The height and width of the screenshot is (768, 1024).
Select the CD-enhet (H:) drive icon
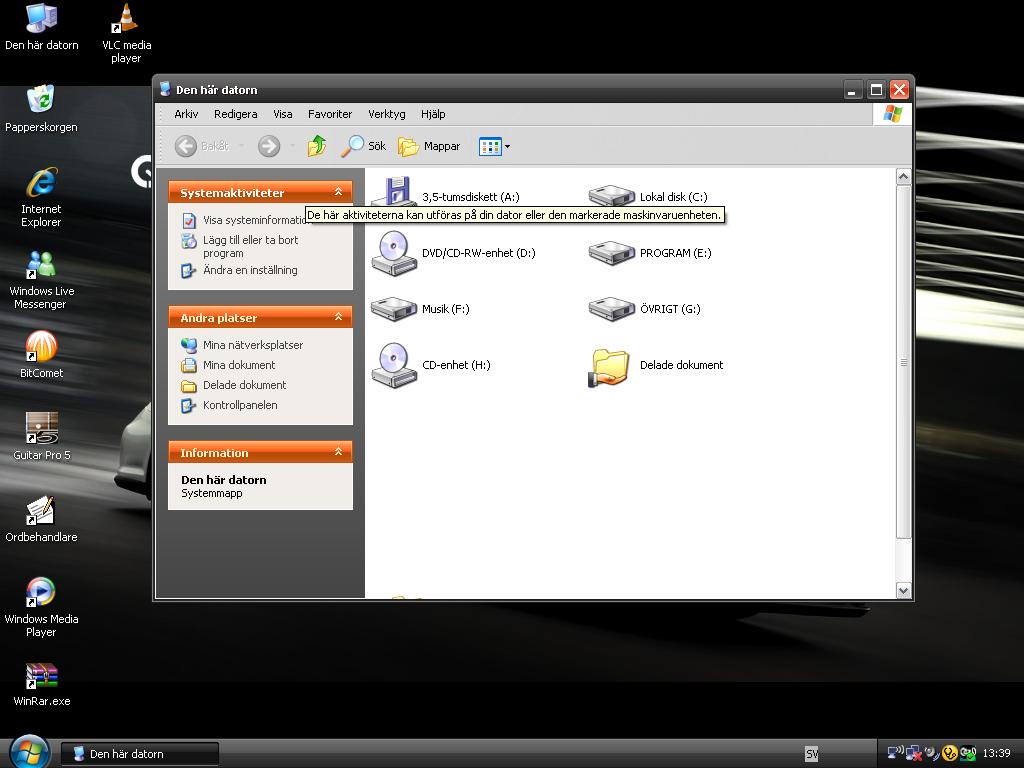pyautogui.click(x=394, y=365)
